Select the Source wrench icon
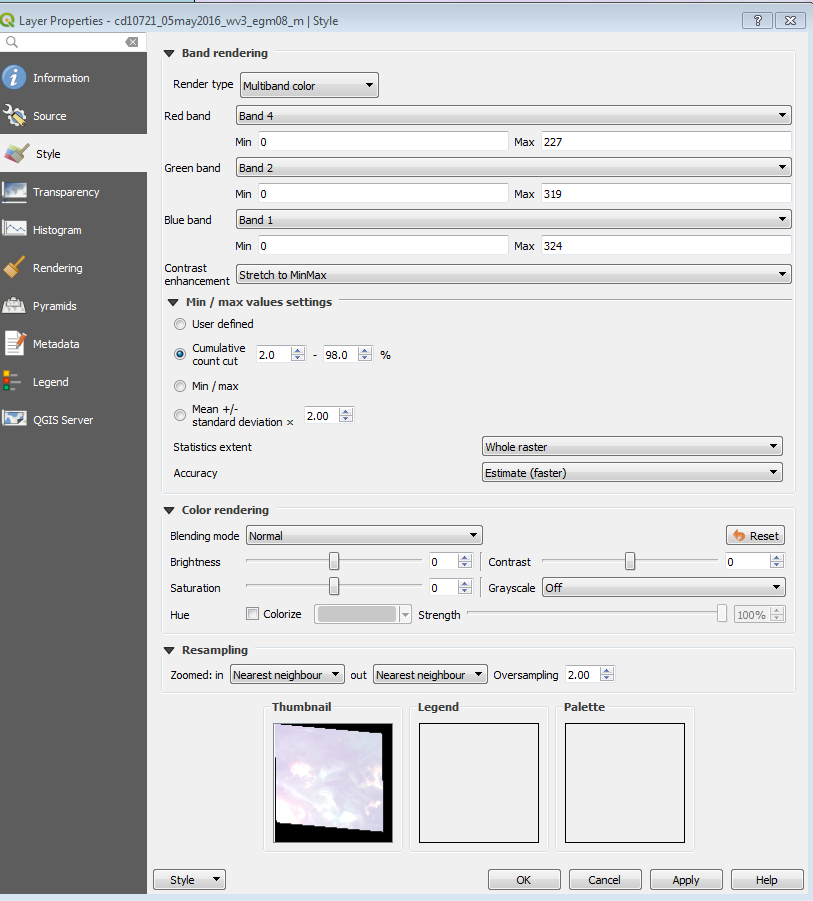This screenshot has width=813, height=901. pos(14,116)
